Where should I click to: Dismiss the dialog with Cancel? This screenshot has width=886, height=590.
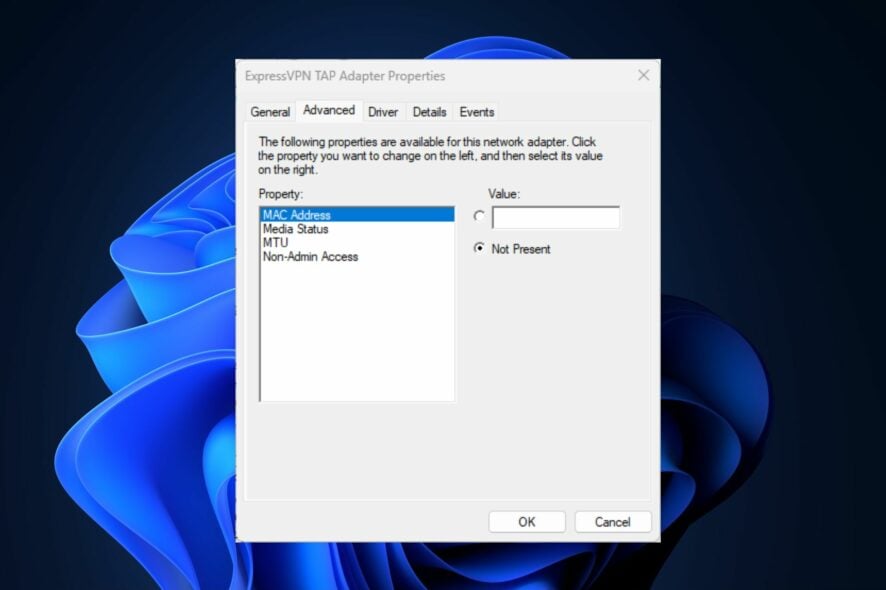click(613, 521)
